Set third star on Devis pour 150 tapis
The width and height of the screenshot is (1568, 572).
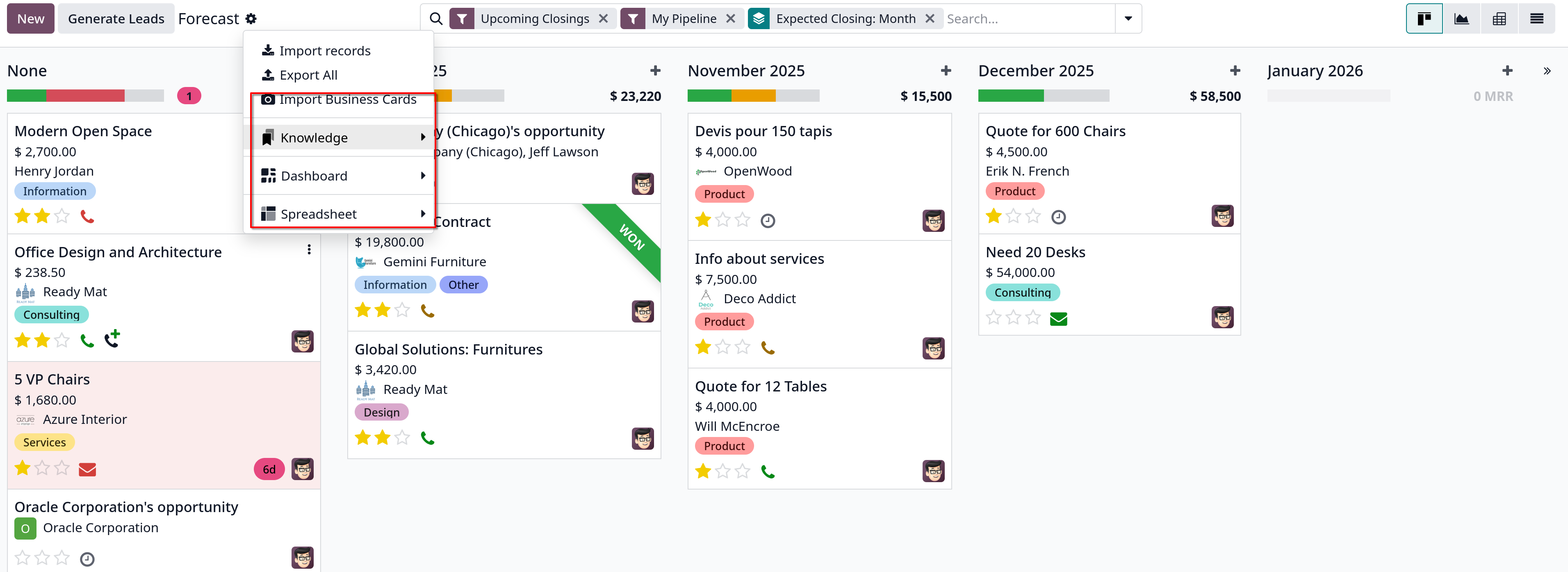pos(743,219)
